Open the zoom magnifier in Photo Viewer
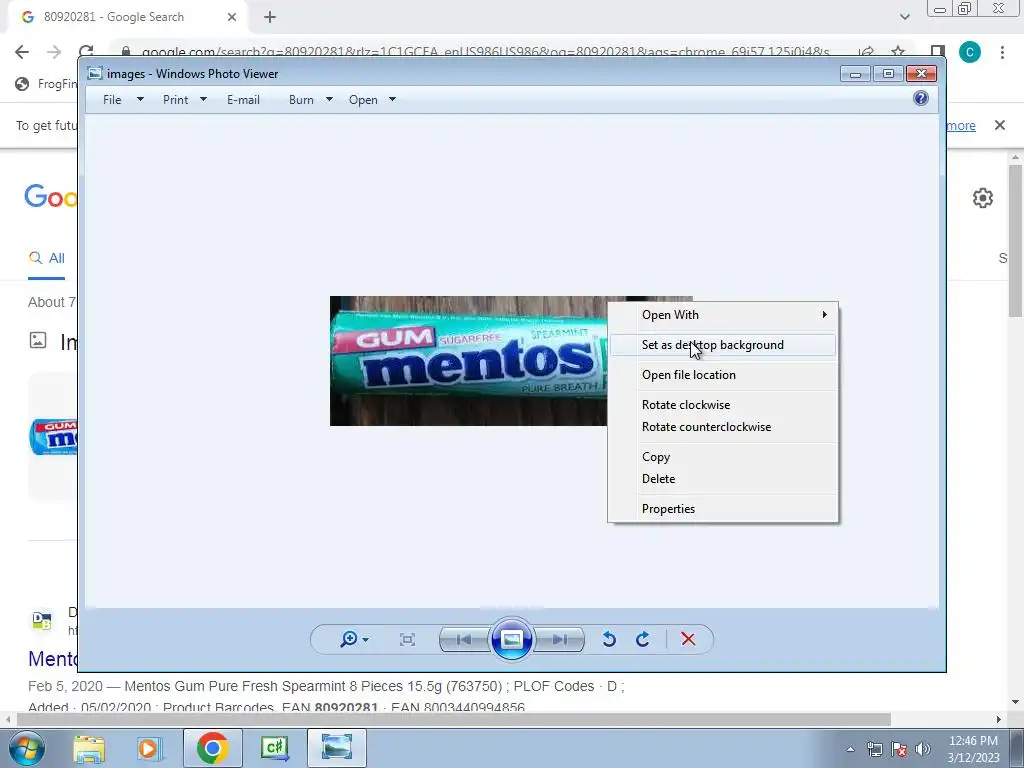The width and height of the screenshot is (1024, 768). [x=349, y=639]
